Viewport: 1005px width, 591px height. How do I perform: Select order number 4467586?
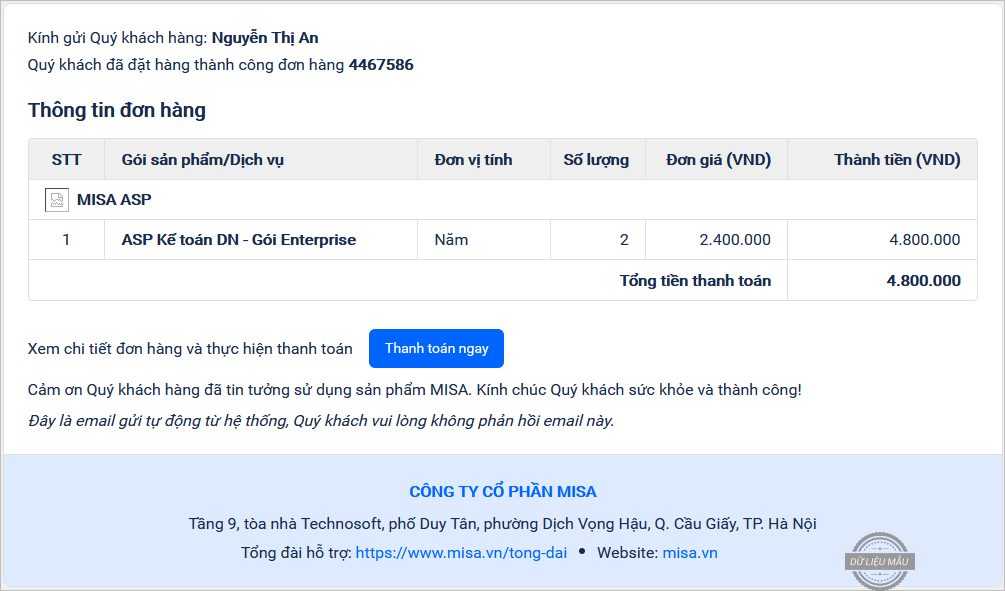(x=381, y=65)
